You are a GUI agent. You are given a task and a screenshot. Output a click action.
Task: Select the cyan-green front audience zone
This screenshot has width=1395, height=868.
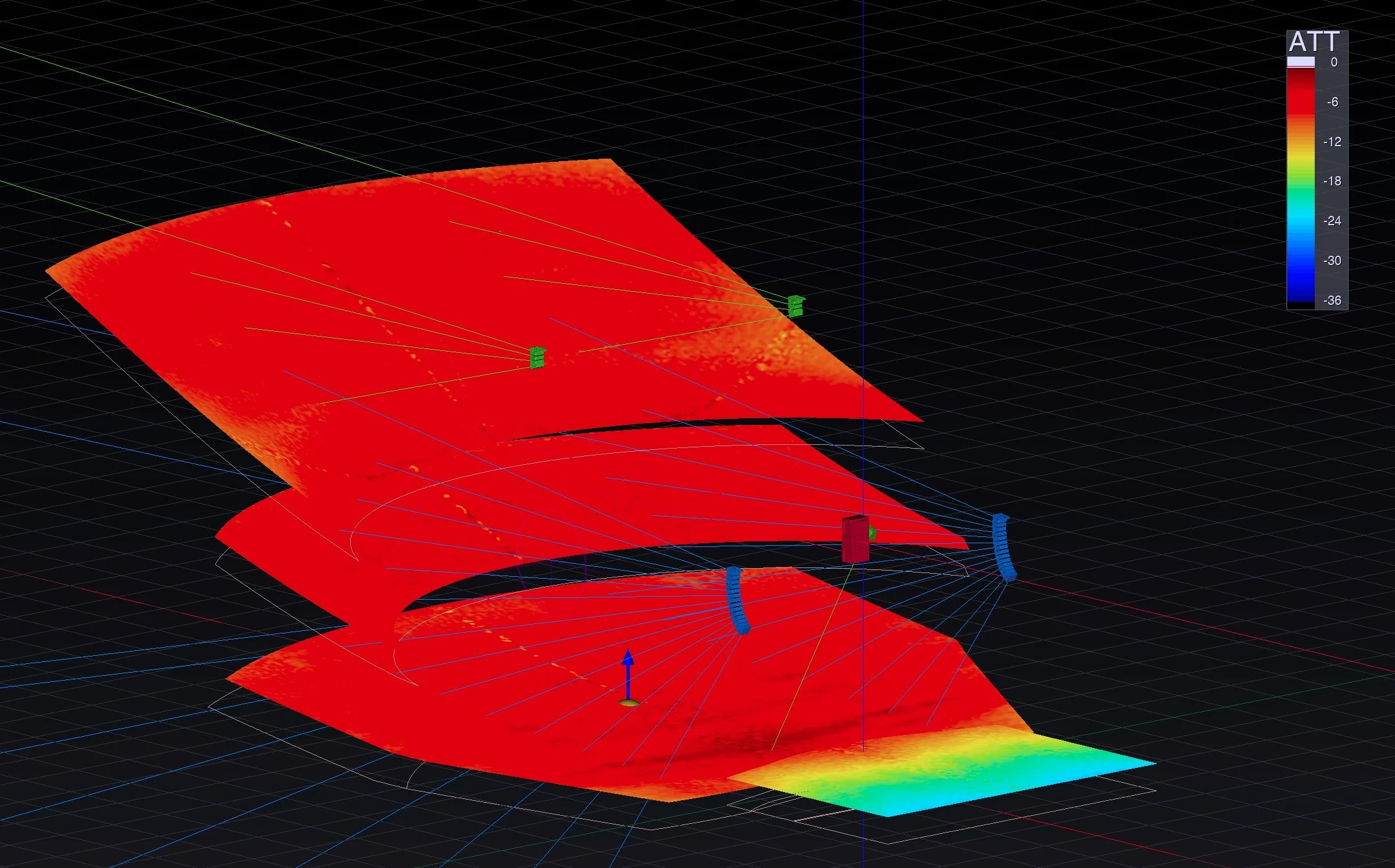pos(971,775)
